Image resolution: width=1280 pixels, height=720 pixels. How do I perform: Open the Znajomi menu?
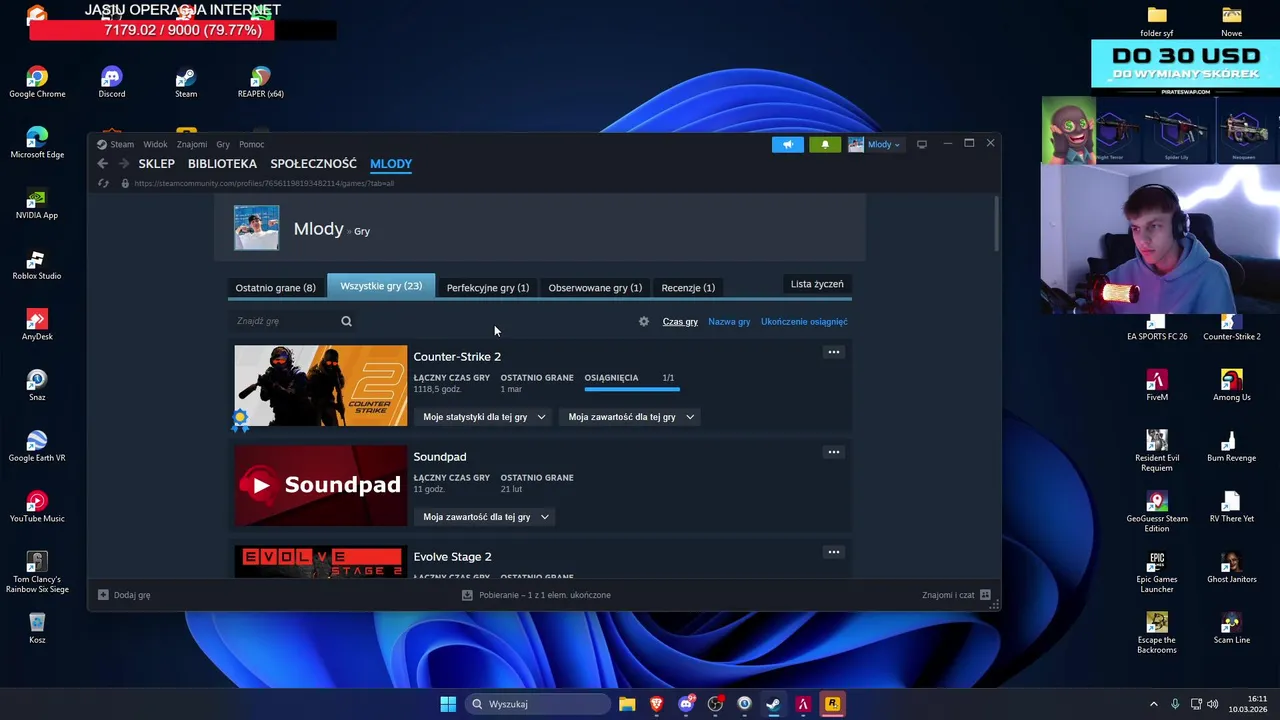[191, 144]
